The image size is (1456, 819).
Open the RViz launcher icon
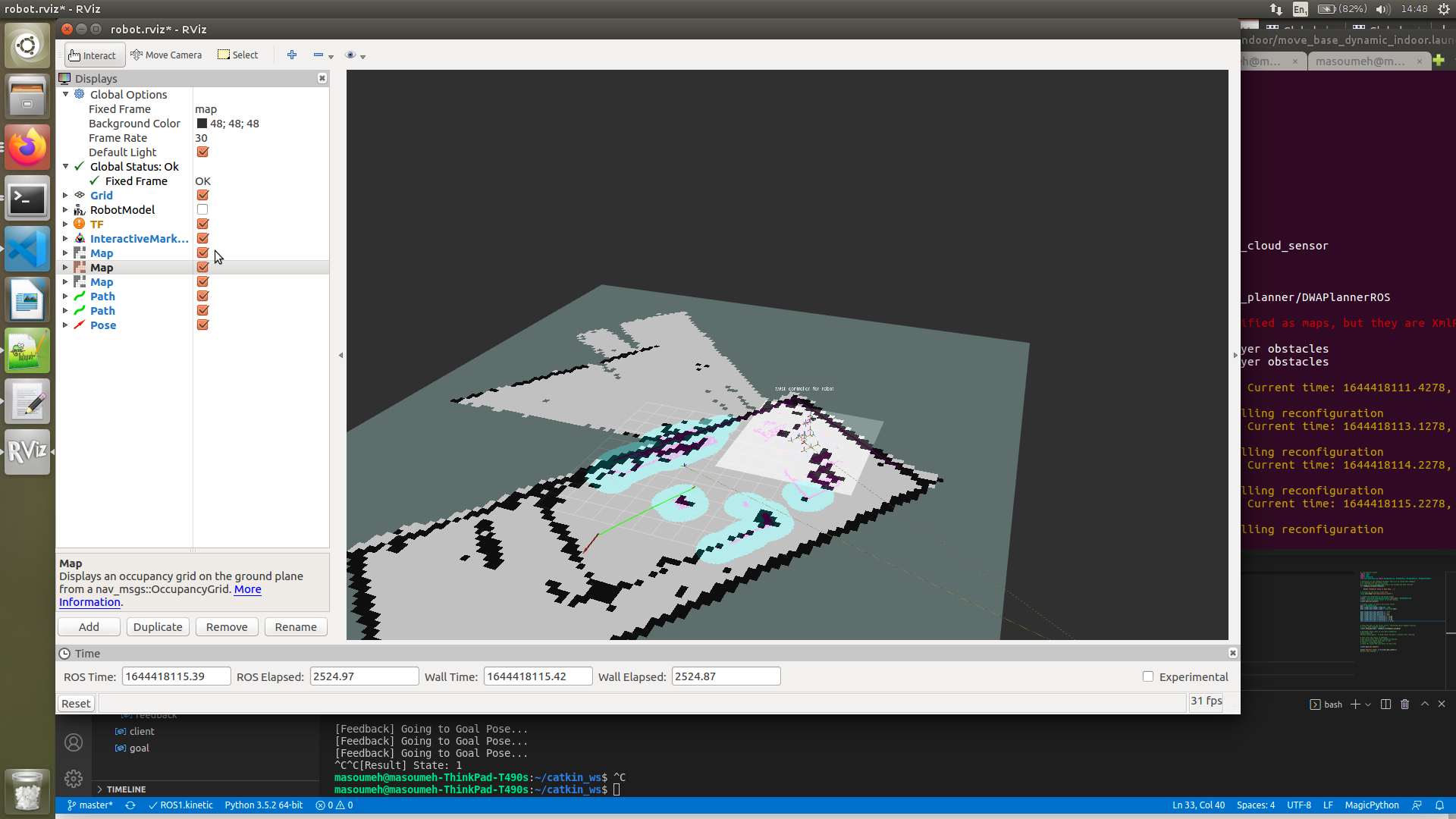(27, 452)
